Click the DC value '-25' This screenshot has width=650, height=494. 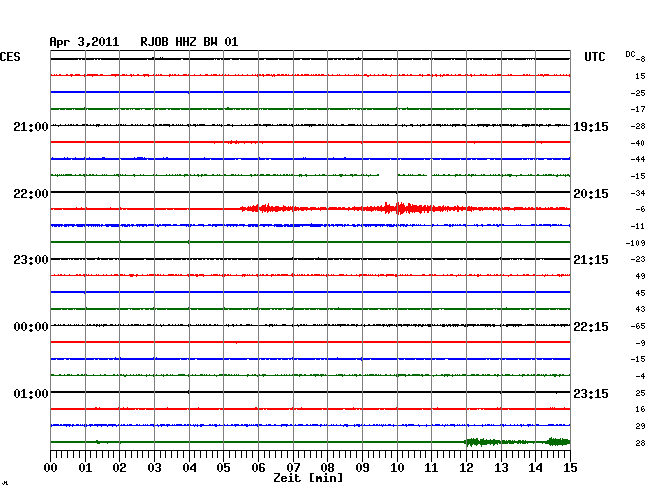click(x=638, y=93)
